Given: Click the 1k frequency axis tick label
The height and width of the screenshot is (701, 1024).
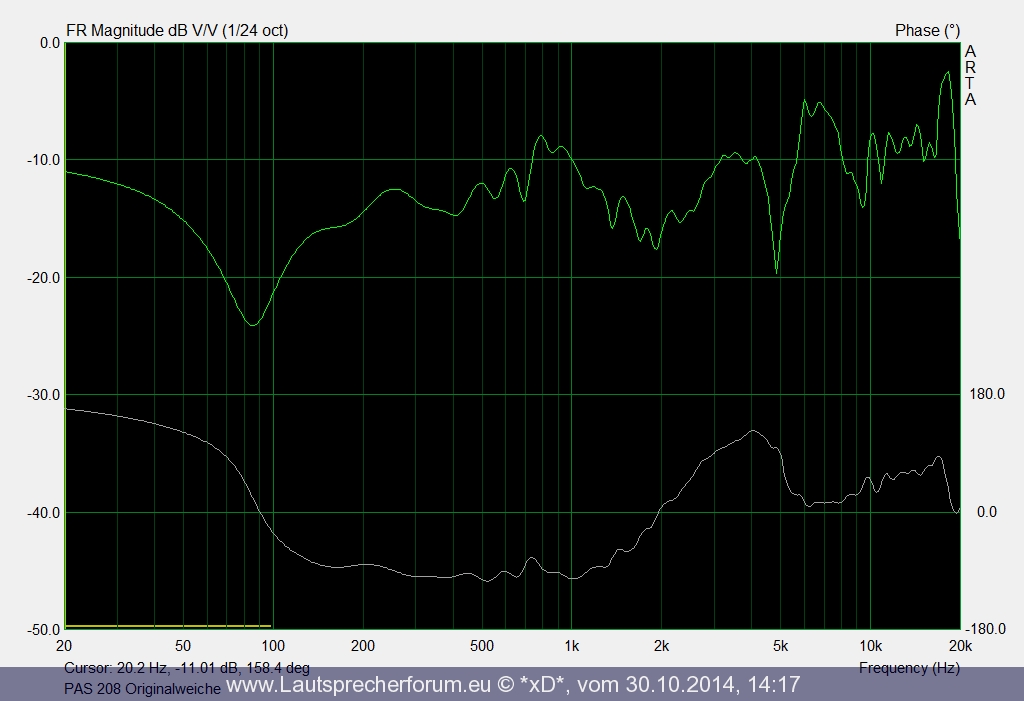Looking at the screenshot, I should tap(571, 645).
